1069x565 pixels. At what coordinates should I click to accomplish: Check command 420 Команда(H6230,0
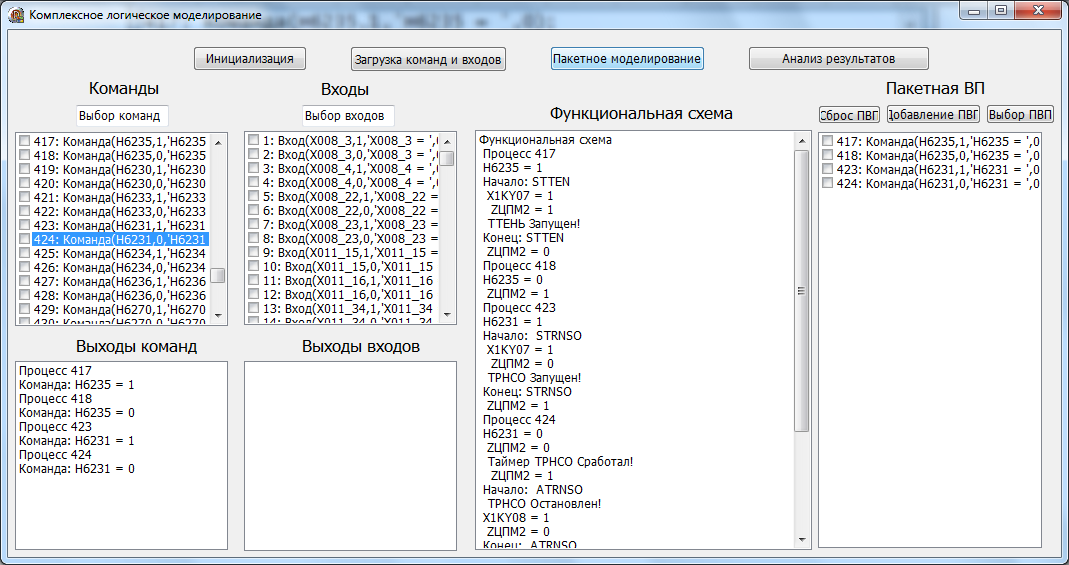point(25,183)
